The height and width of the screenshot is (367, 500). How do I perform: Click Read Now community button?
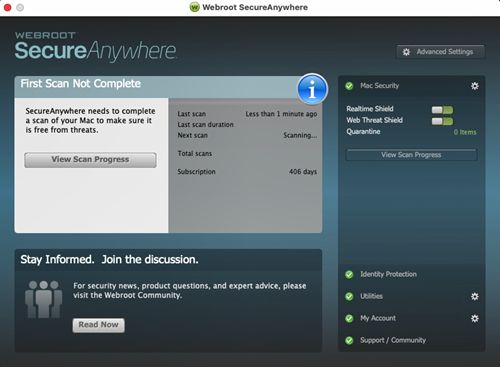(99, 325)
